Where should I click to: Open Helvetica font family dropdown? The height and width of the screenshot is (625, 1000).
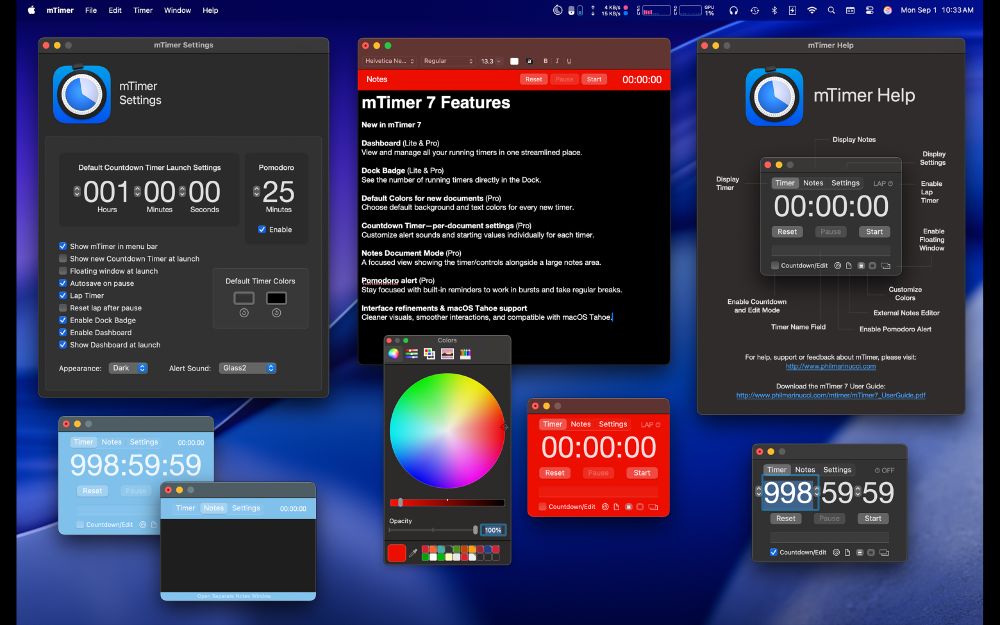(389, 61)
